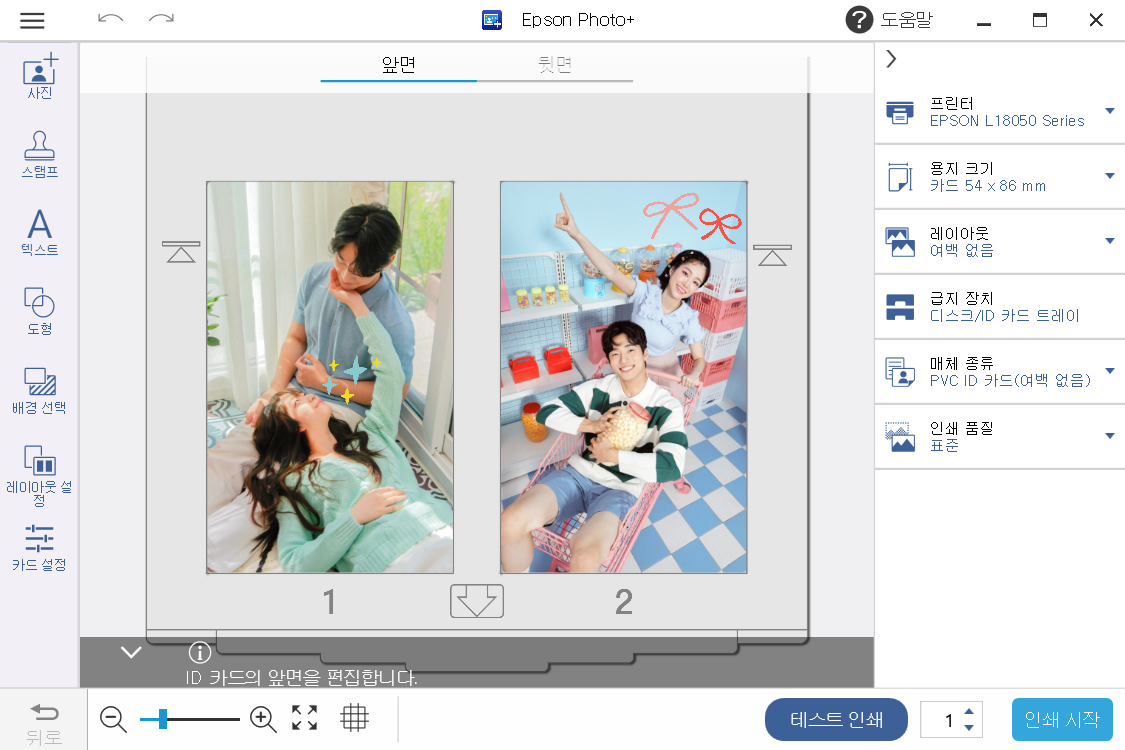
Task: Expand the 매체 종류 media type dropdown
Action: click(x=1110, y=371)
